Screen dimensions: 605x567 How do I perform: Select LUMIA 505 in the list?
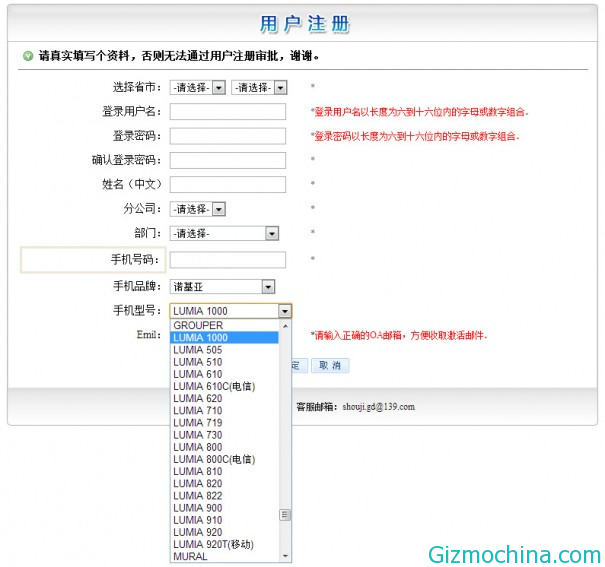pos(224,350)
